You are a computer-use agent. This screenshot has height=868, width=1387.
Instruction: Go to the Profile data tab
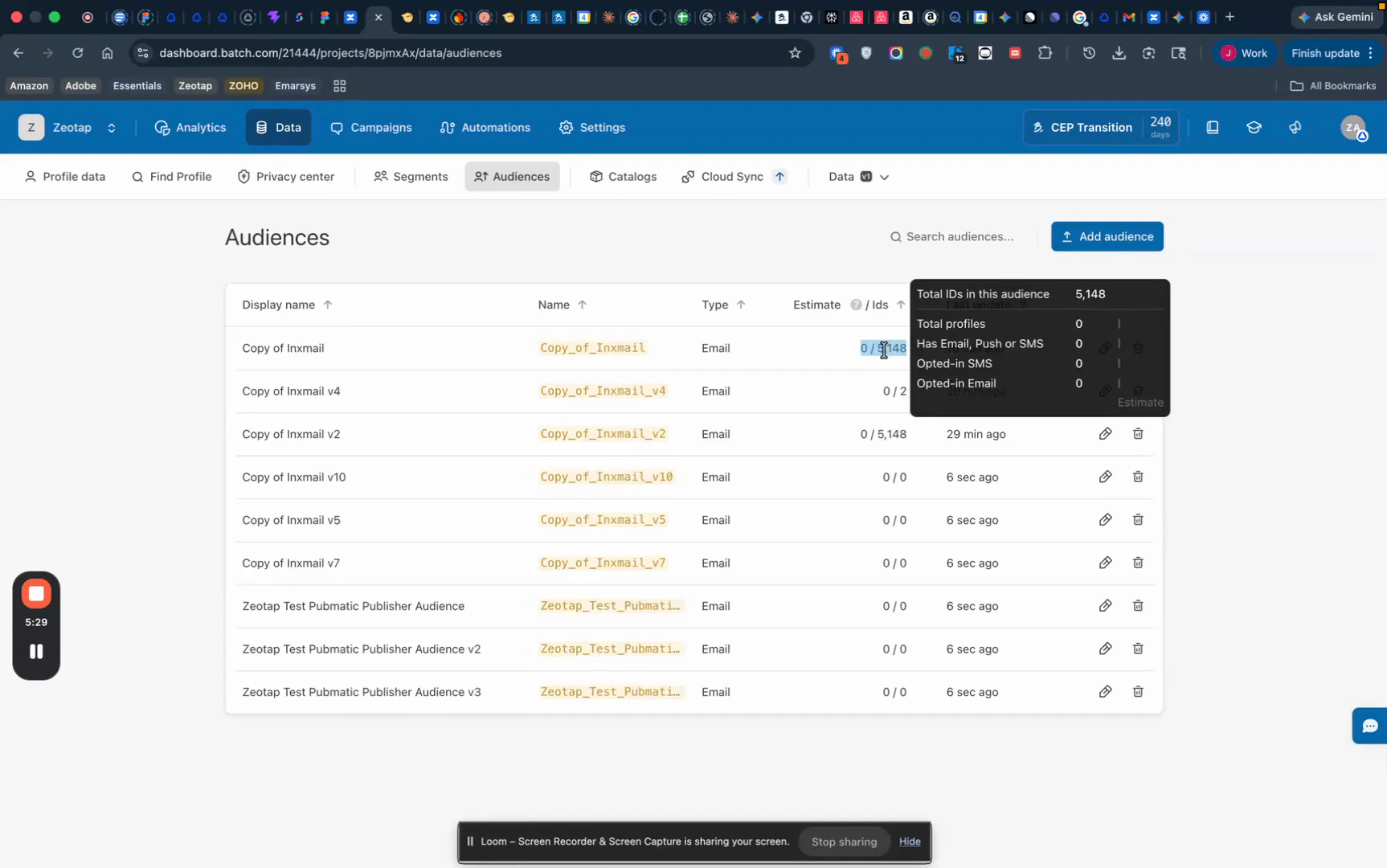coord(65,177)
